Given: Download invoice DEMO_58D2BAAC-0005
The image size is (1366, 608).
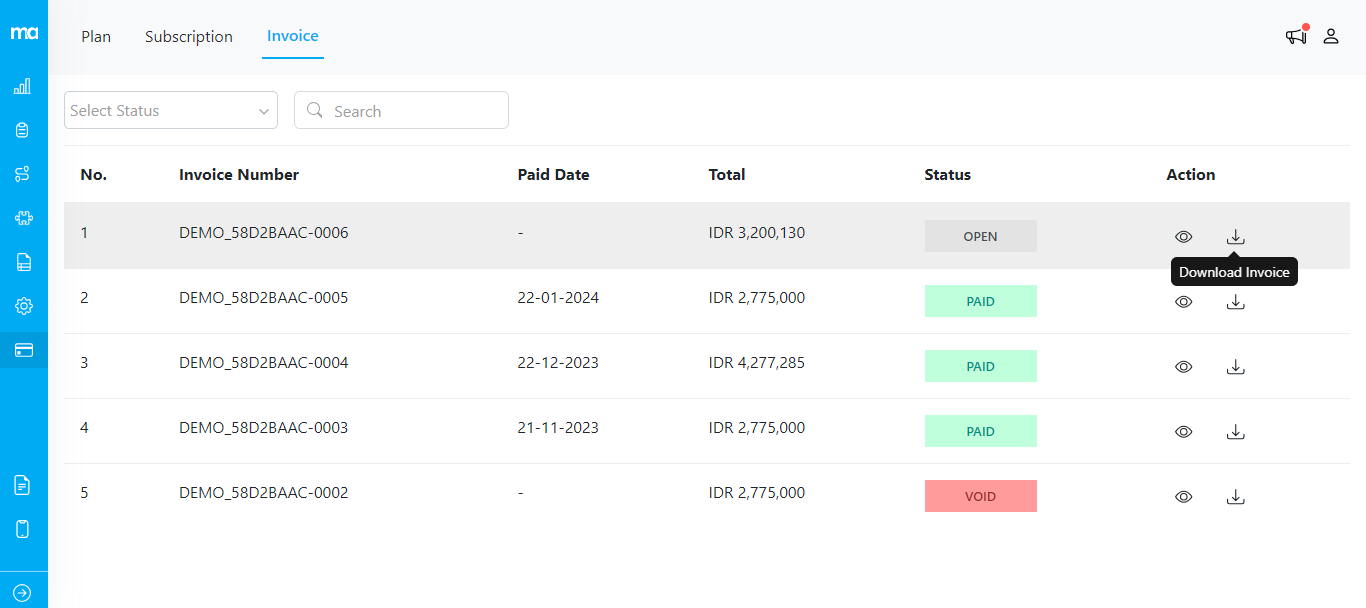Looking at the screenshot, I should (x=1236, y=301).
